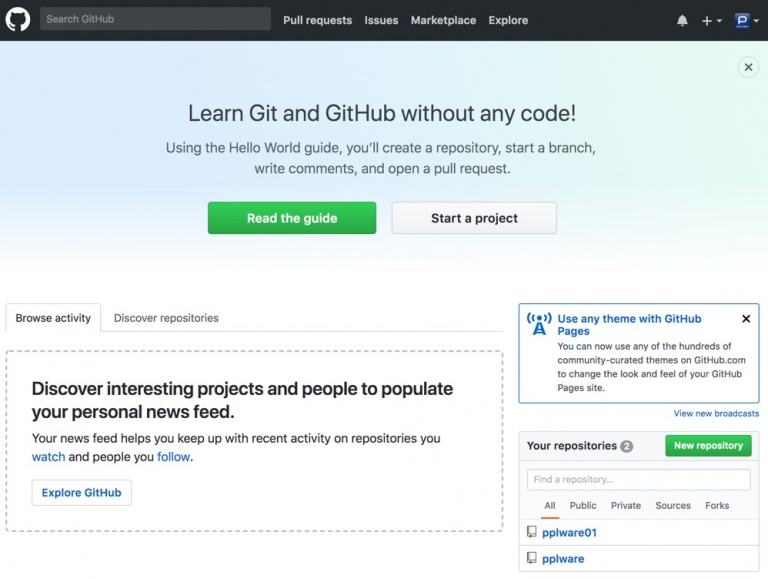Open Explore in top navigation

click(508, 21)
